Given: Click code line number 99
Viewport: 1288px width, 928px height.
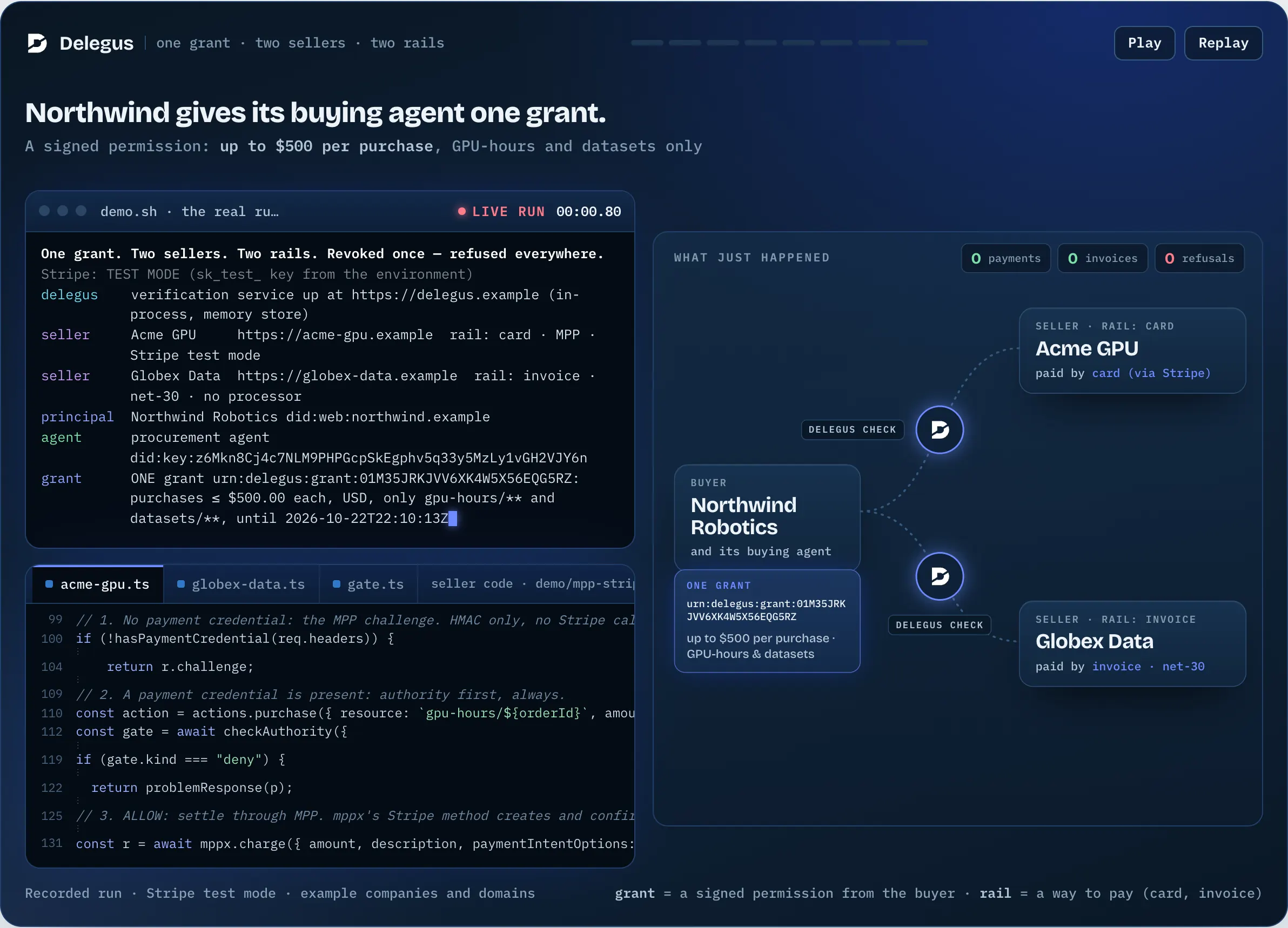Looking at the screenshot, I should [56, 619].
